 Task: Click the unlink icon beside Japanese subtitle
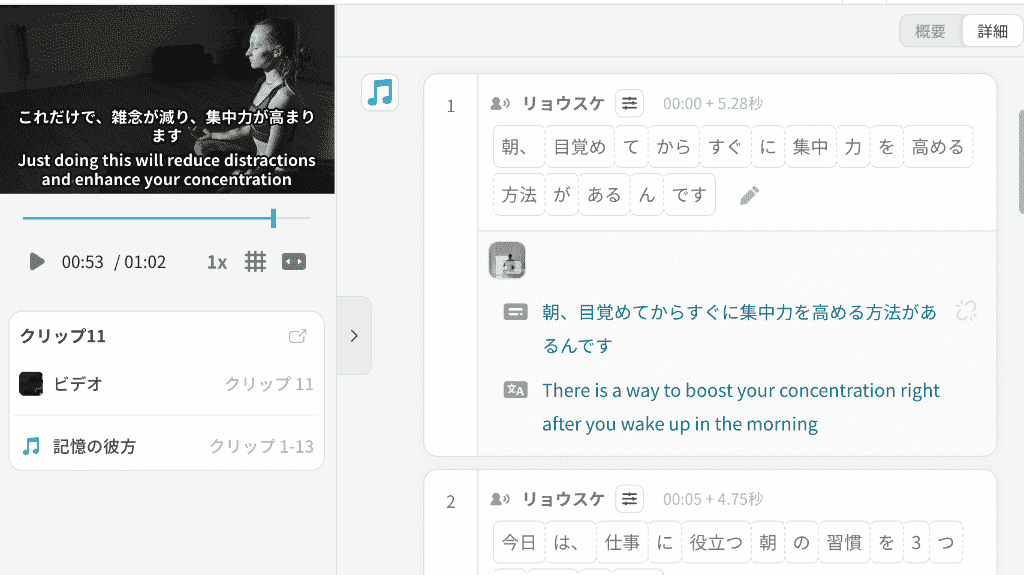pos(966,311)
